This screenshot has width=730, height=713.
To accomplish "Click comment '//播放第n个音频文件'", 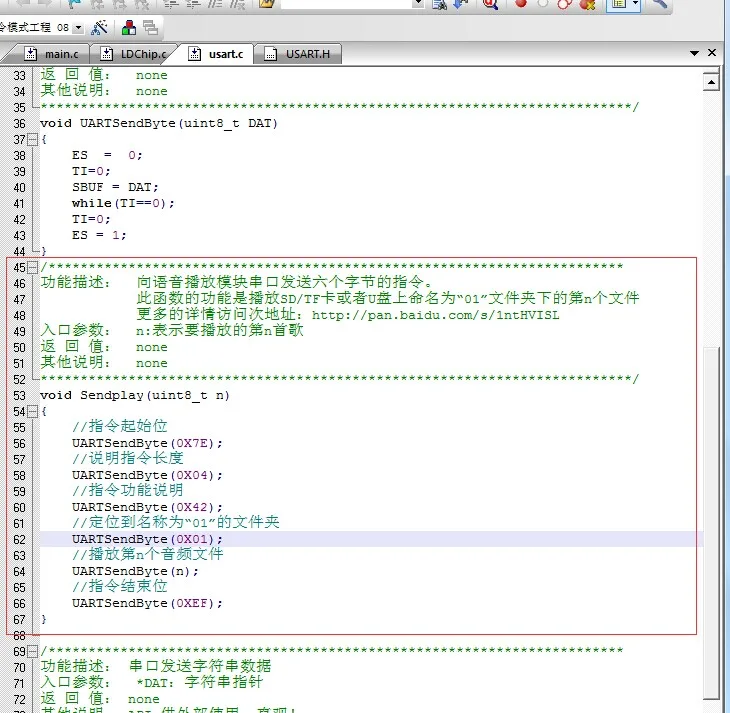I will [x=148, y=554].
